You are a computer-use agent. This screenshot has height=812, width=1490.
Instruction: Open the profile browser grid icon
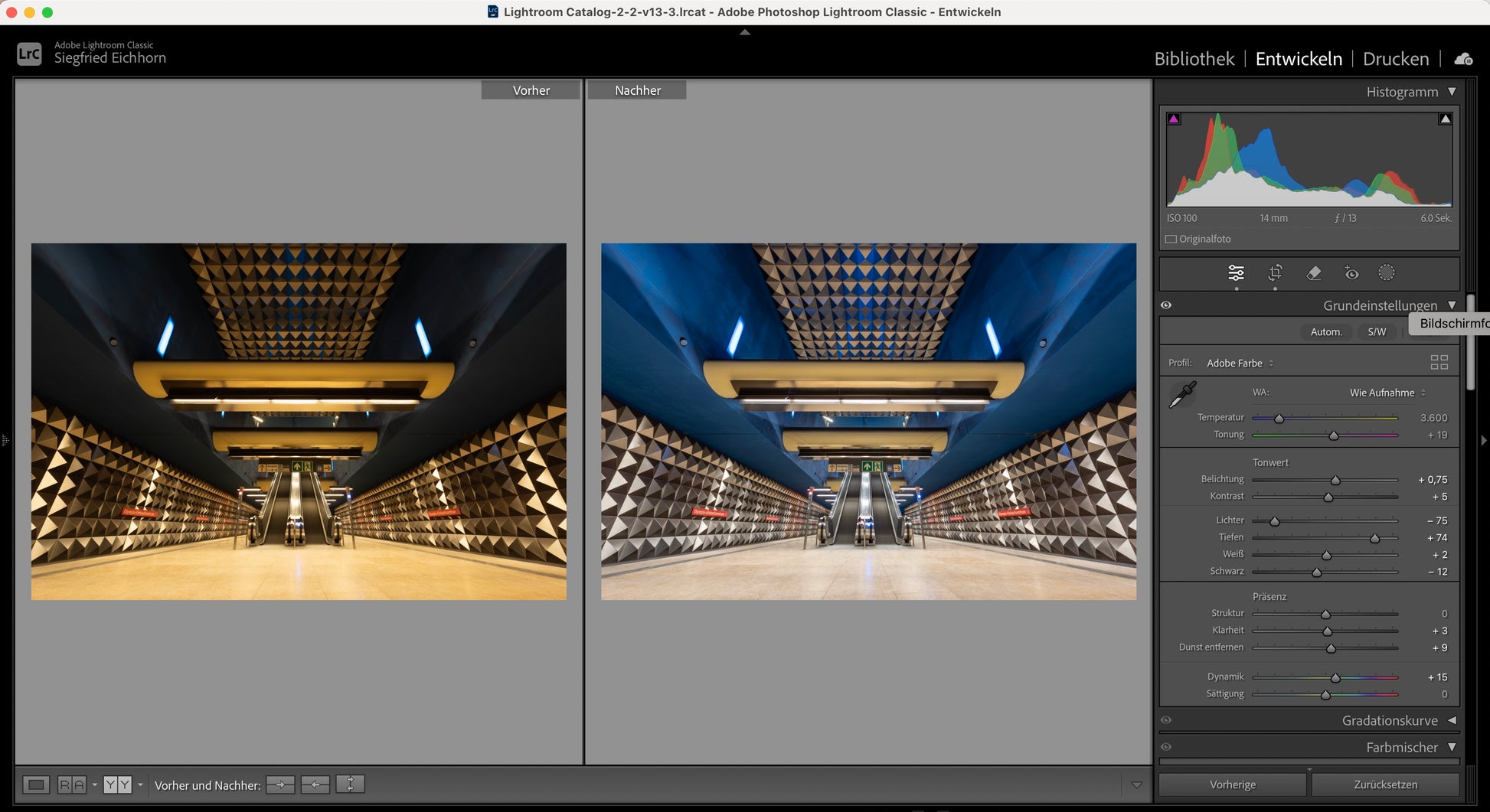pos(1439,363)
